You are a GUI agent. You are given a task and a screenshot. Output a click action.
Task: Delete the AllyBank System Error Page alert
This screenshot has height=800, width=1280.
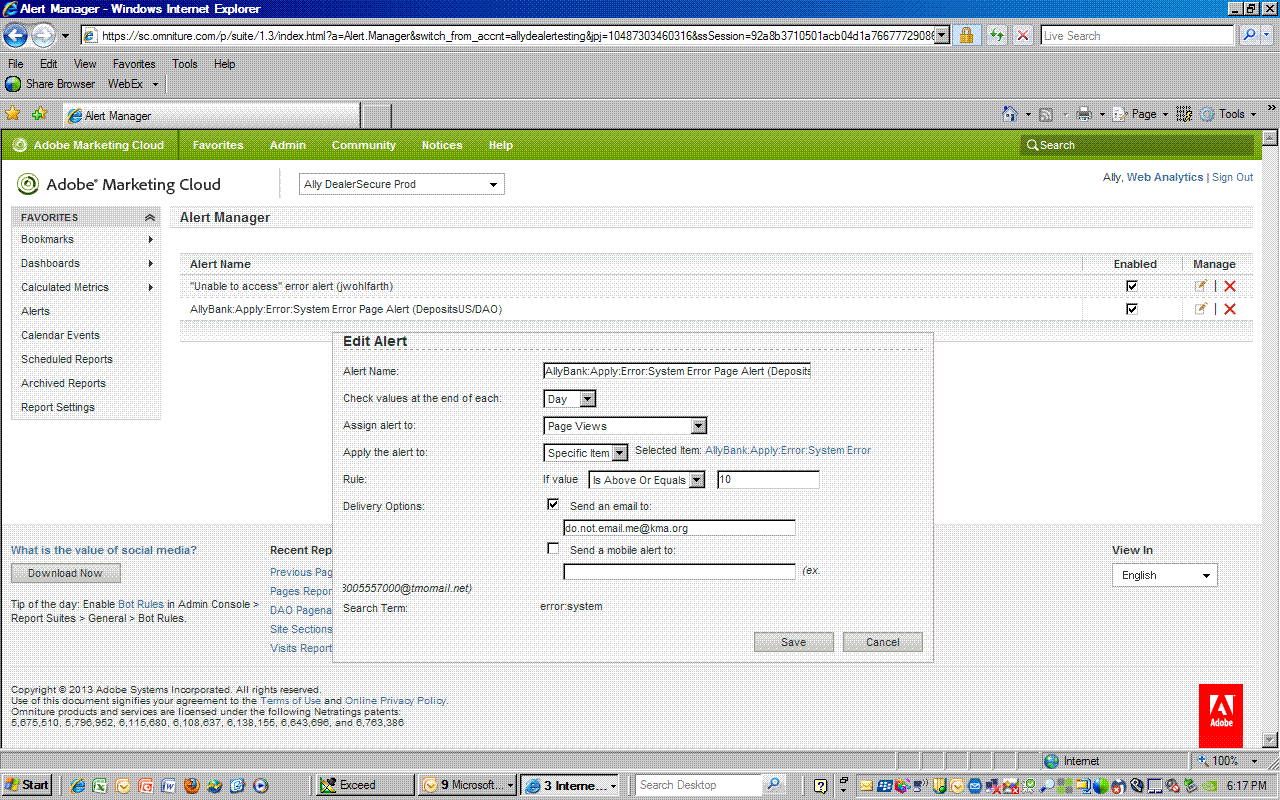click(x=1230, y=309)
